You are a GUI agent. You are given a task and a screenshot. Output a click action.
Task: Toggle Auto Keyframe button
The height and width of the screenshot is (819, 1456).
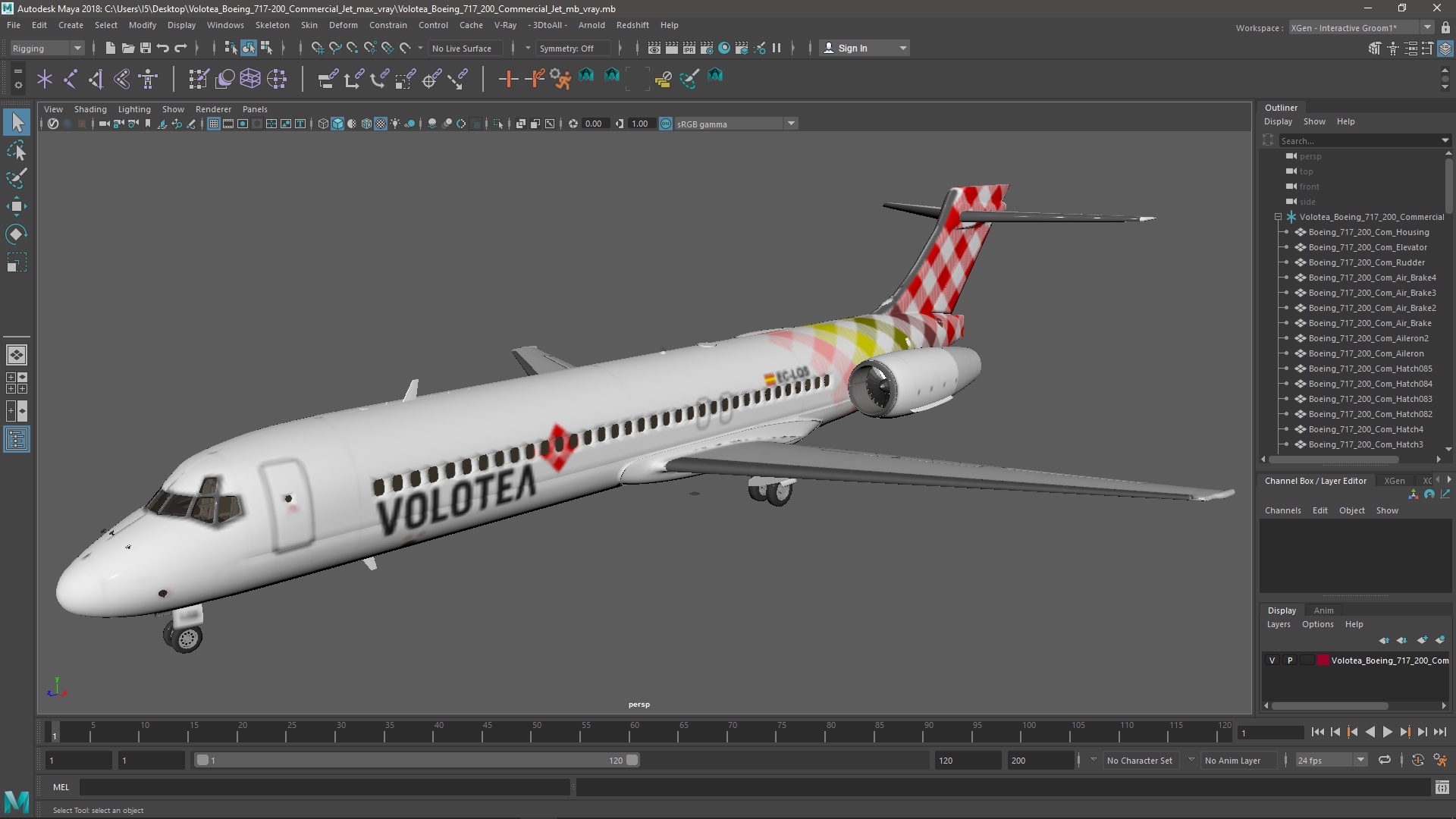pyautogui.click(x=1417, y=760)
